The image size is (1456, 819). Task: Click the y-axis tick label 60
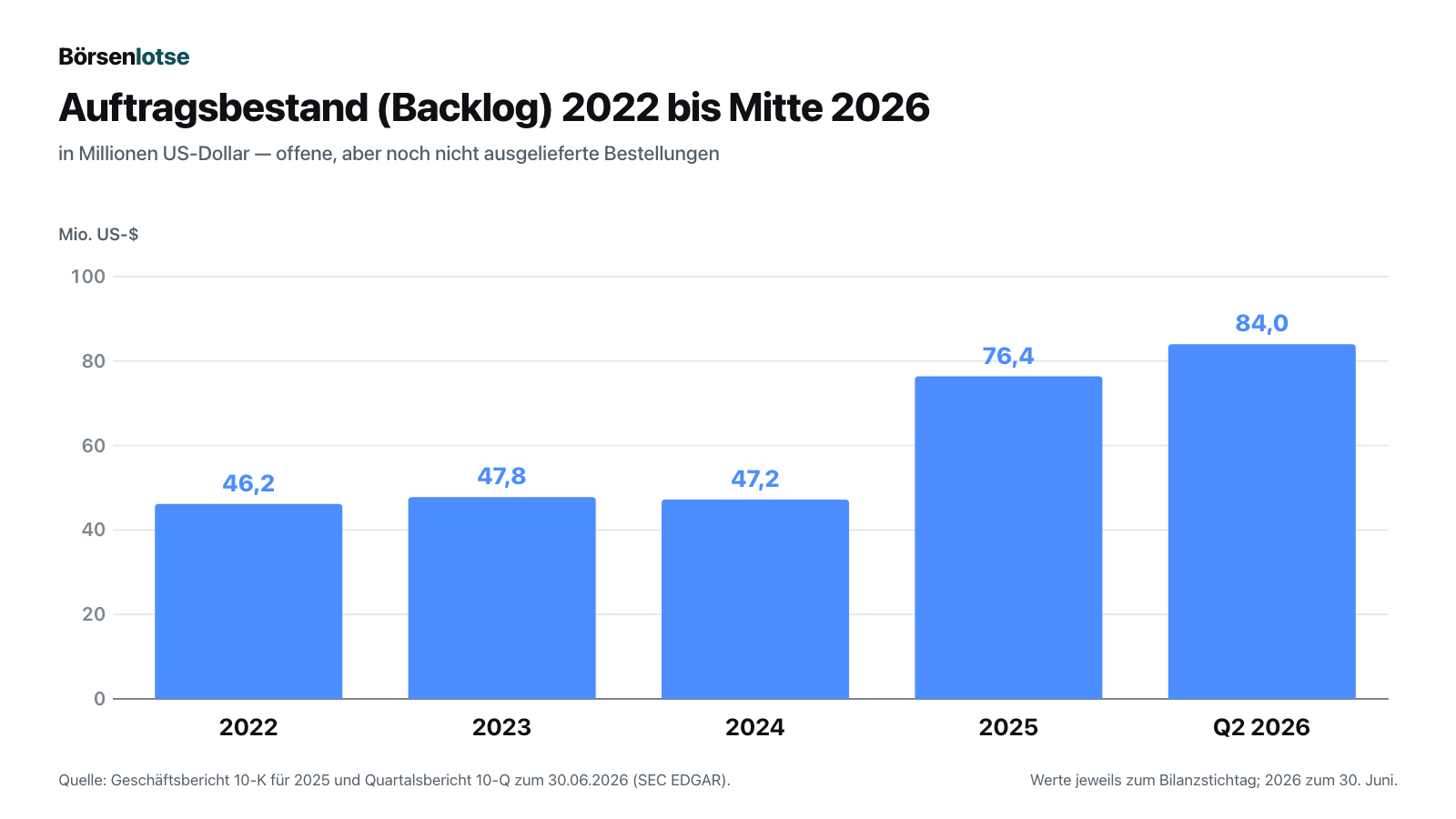point(94,445)
